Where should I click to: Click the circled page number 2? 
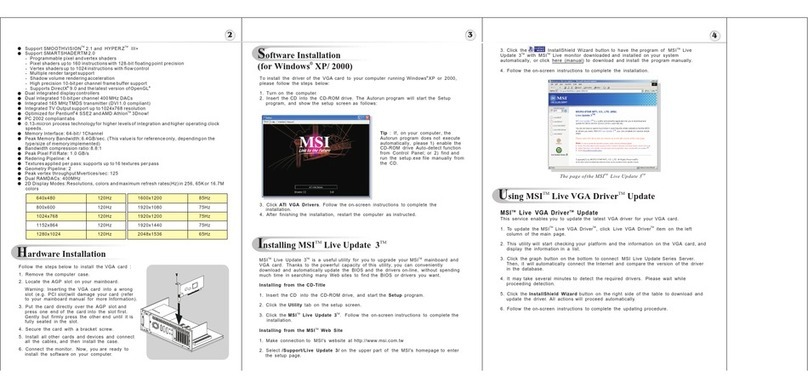click(230, 35)
